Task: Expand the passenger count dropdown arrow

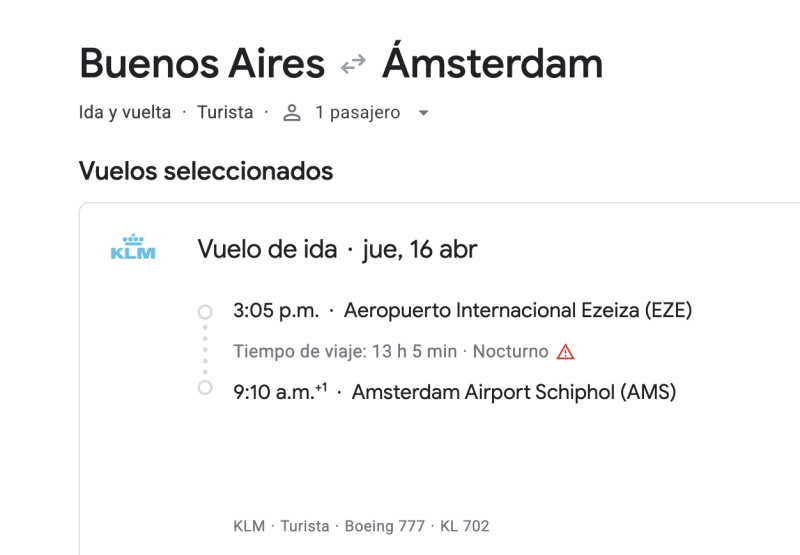Action: click(423, 113)
